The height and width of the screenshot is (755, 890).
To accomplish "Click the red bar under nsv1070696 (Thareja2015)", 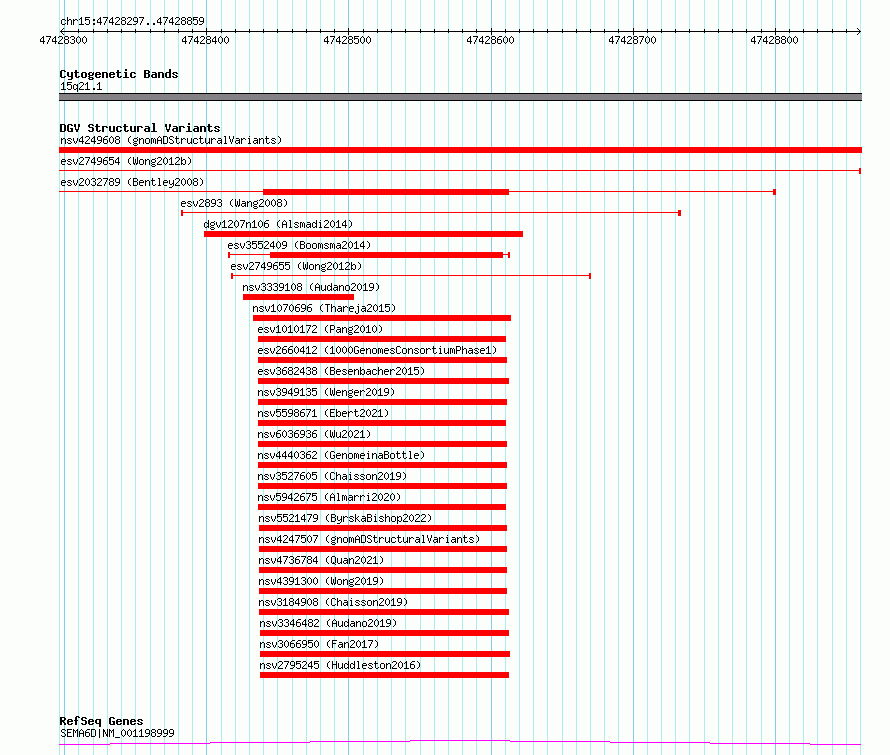I will click(x=382, y=318).
